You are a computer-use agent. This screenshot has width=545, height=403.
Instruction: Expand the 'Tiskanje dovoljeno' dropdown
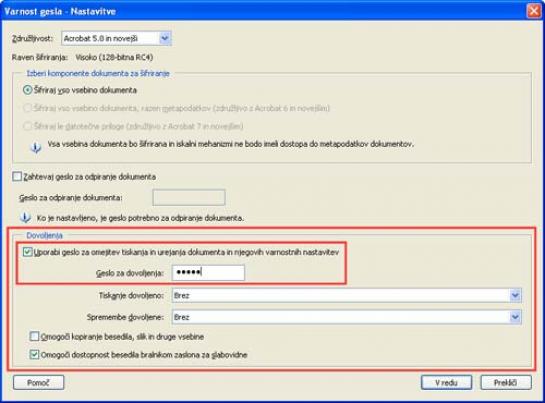(x=515, y=296)
